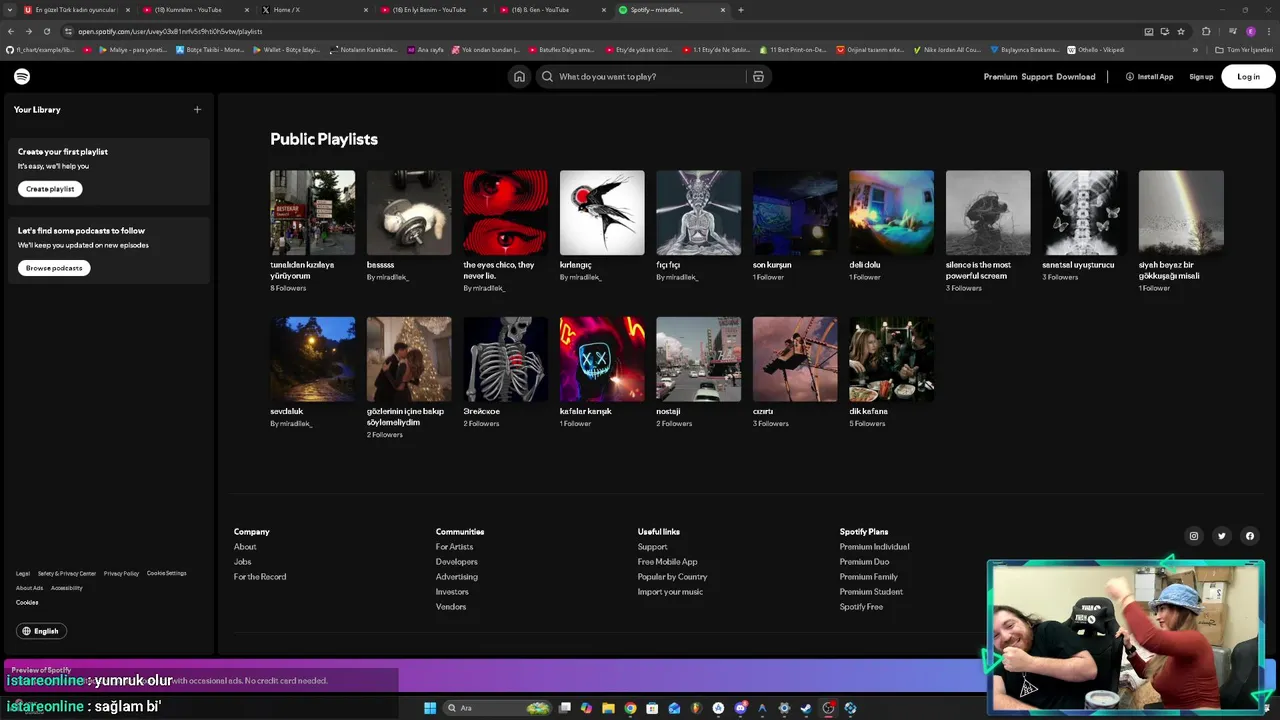This screenshot has height=720, width=1280.
Task: Open Chrome three-dot menu
Action: pyautogui.click(x=1269, y=31)
